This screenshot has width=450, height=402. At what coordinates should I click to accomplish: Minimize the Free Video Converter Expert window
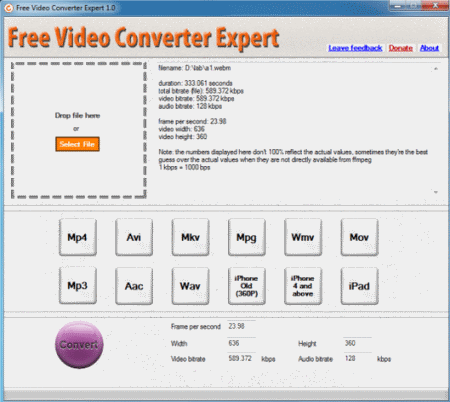pos(397,6)
